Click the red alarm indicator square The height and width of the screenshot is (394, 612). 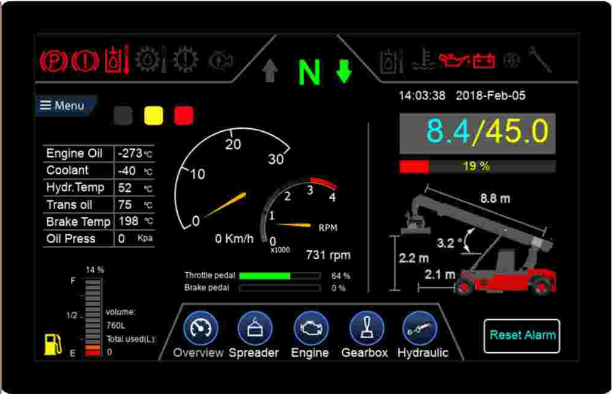[x=183, y=116]
